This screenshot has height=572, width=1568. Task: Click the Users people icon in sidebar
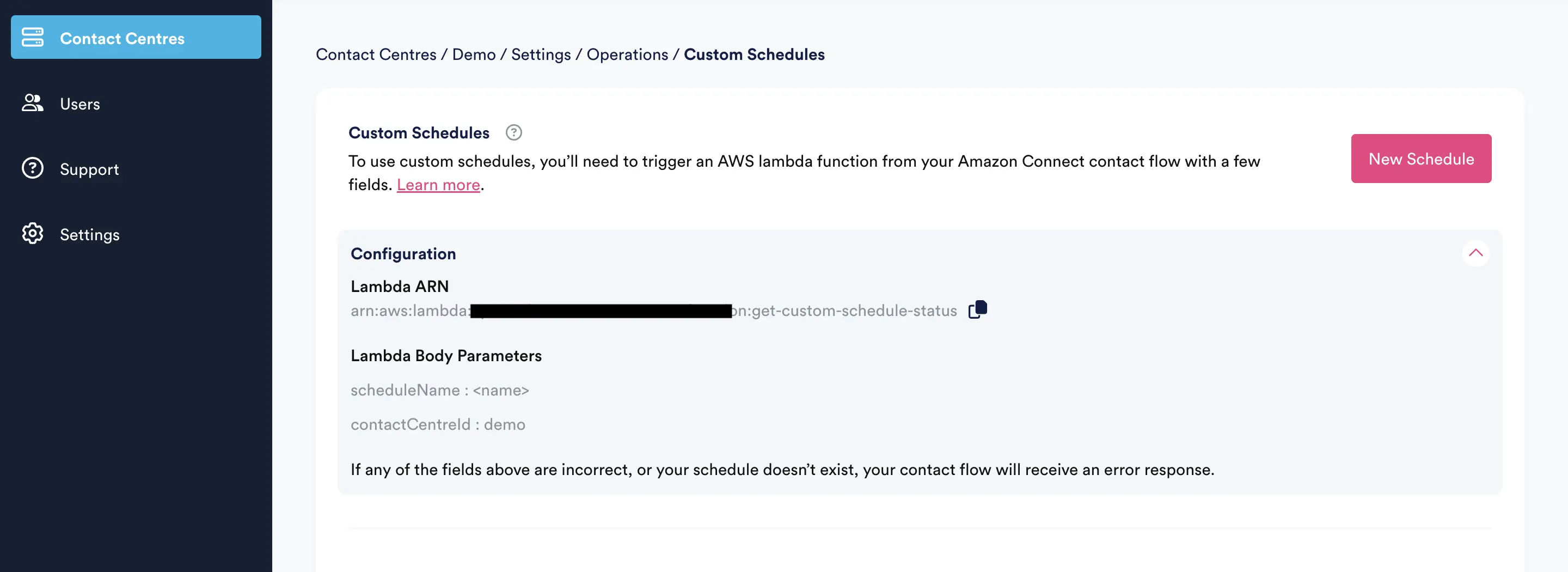[x=33, y=103]
